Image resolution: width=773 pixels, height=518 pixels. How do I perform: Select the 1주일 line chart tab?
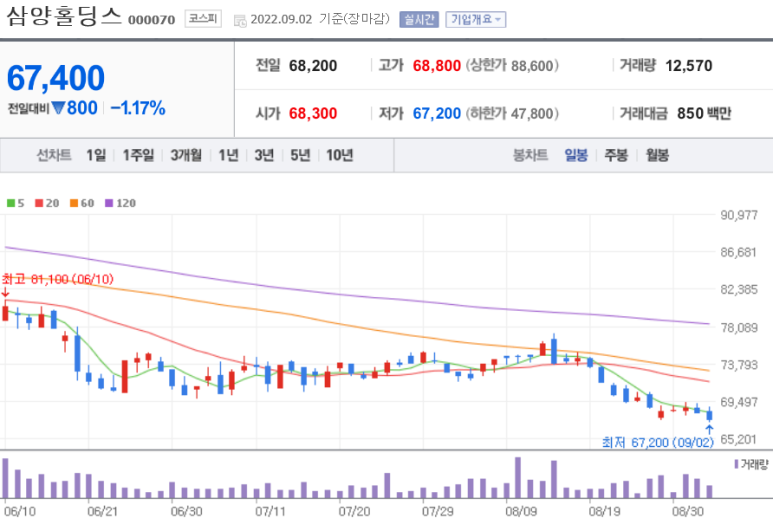(139, 155)
